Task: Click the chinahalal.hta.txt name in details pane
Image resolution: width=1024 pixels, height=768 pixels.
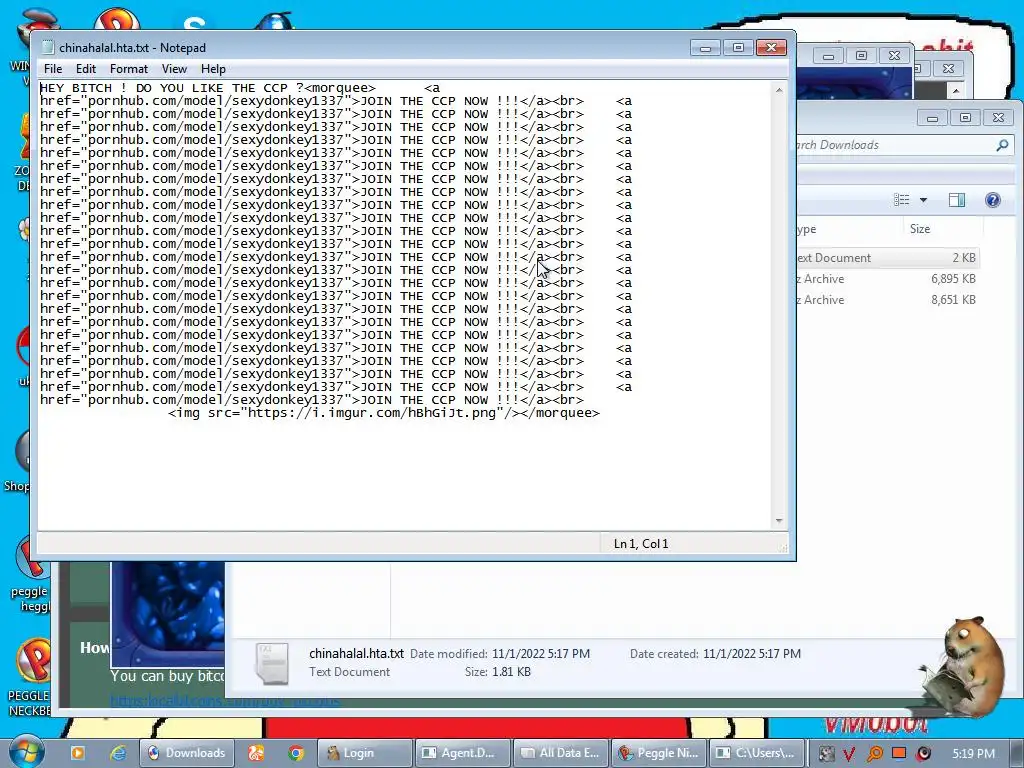Action: click(x=356, y=654)
